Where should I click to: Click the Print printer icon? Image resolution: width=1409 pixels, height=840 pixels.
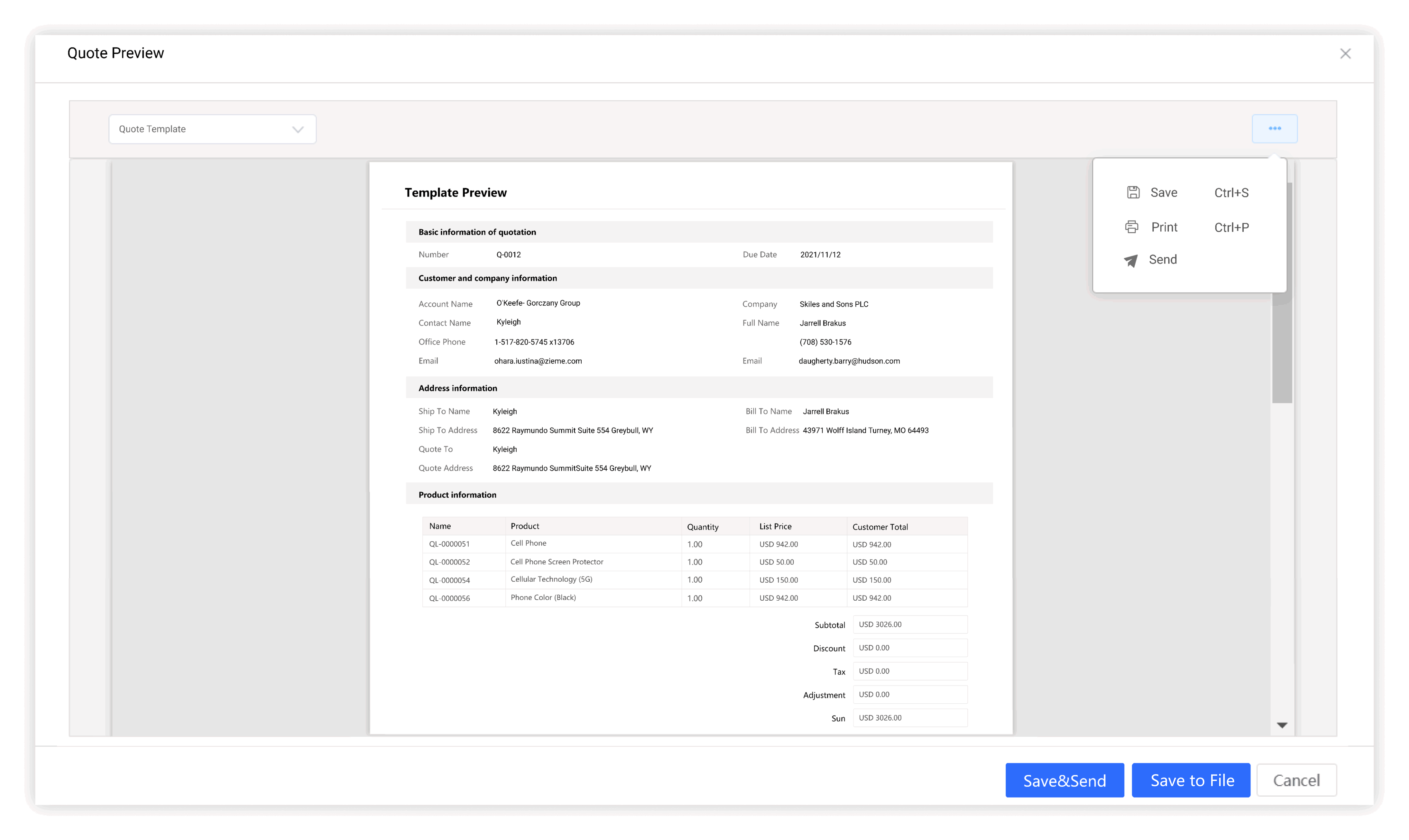[x=1131, y=227]
